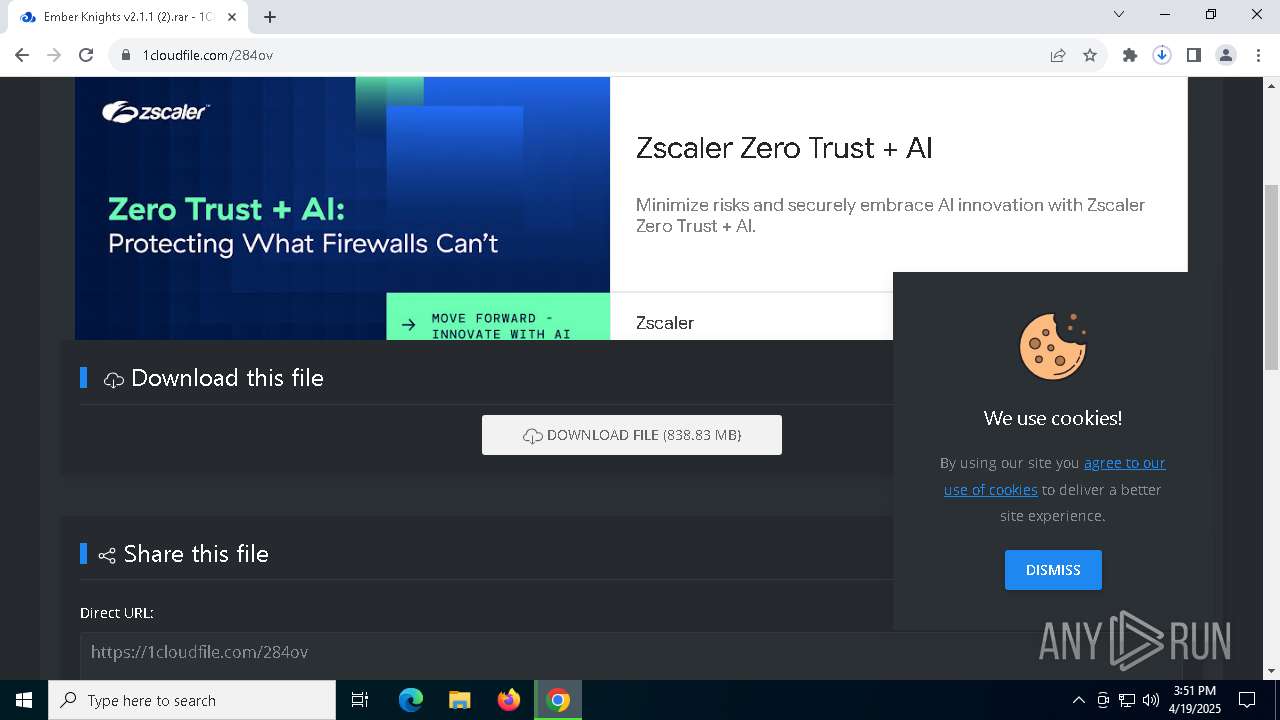Click share icon beside Share this file

[x=107, y=555]
